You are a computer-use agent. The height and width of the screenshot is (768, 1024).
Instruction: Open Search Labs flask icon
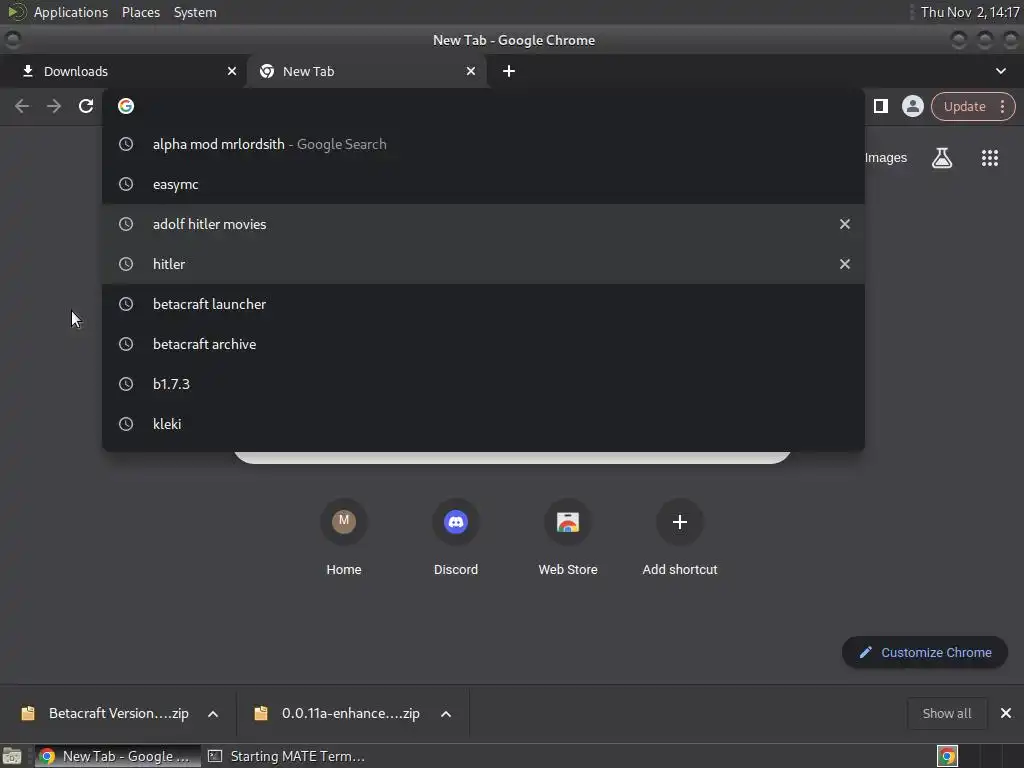click(x=942, y=157)
